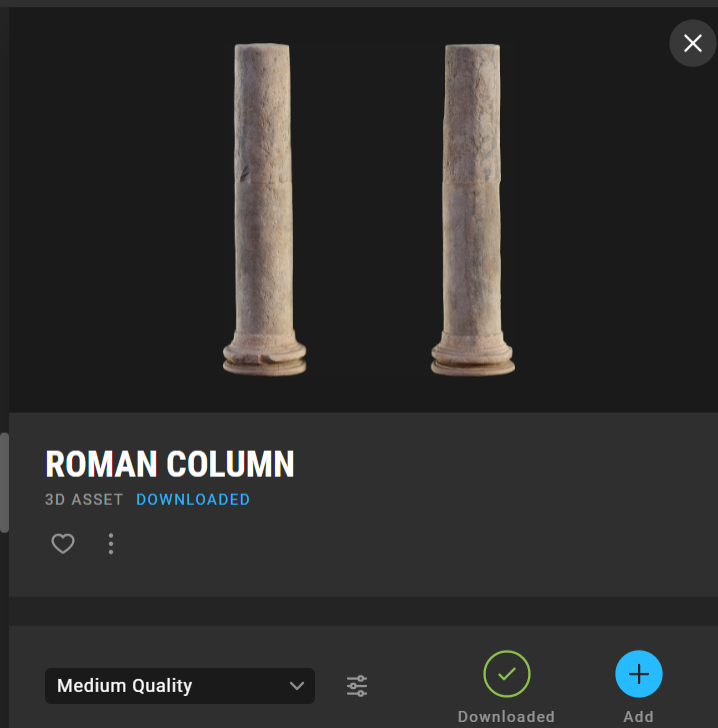Click the ROMAN COLUMN title heading
718x728 pixels.
tap(170, 464)
